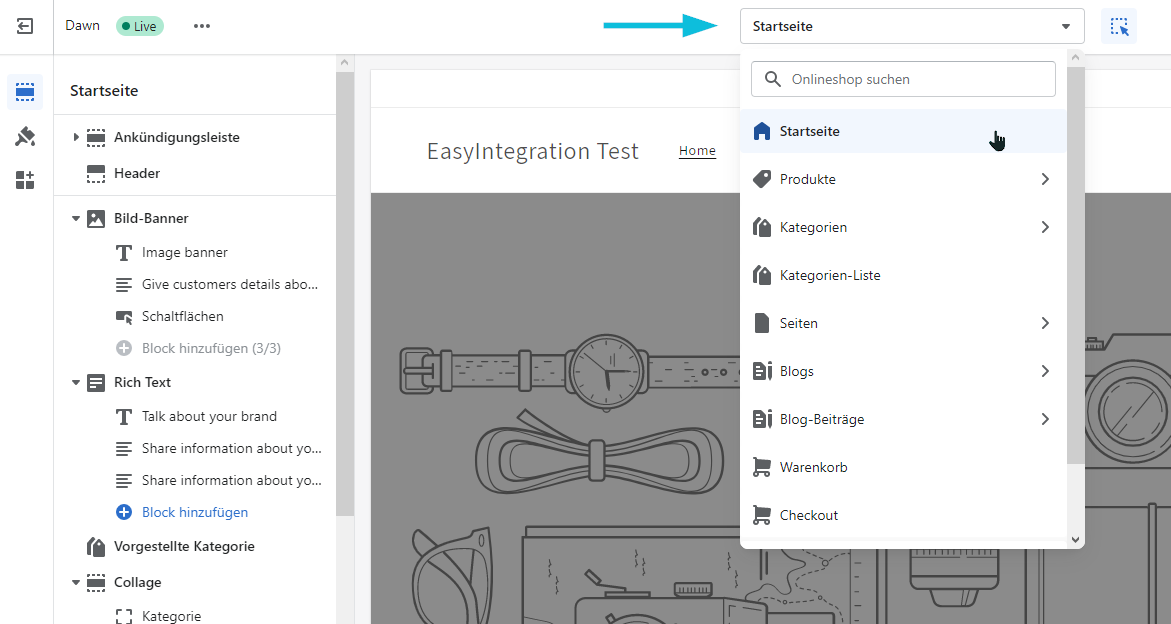Screen dimensions: 1171x624
Task: Click paragraph icon beside Give customers details
Action: [124, 285]
